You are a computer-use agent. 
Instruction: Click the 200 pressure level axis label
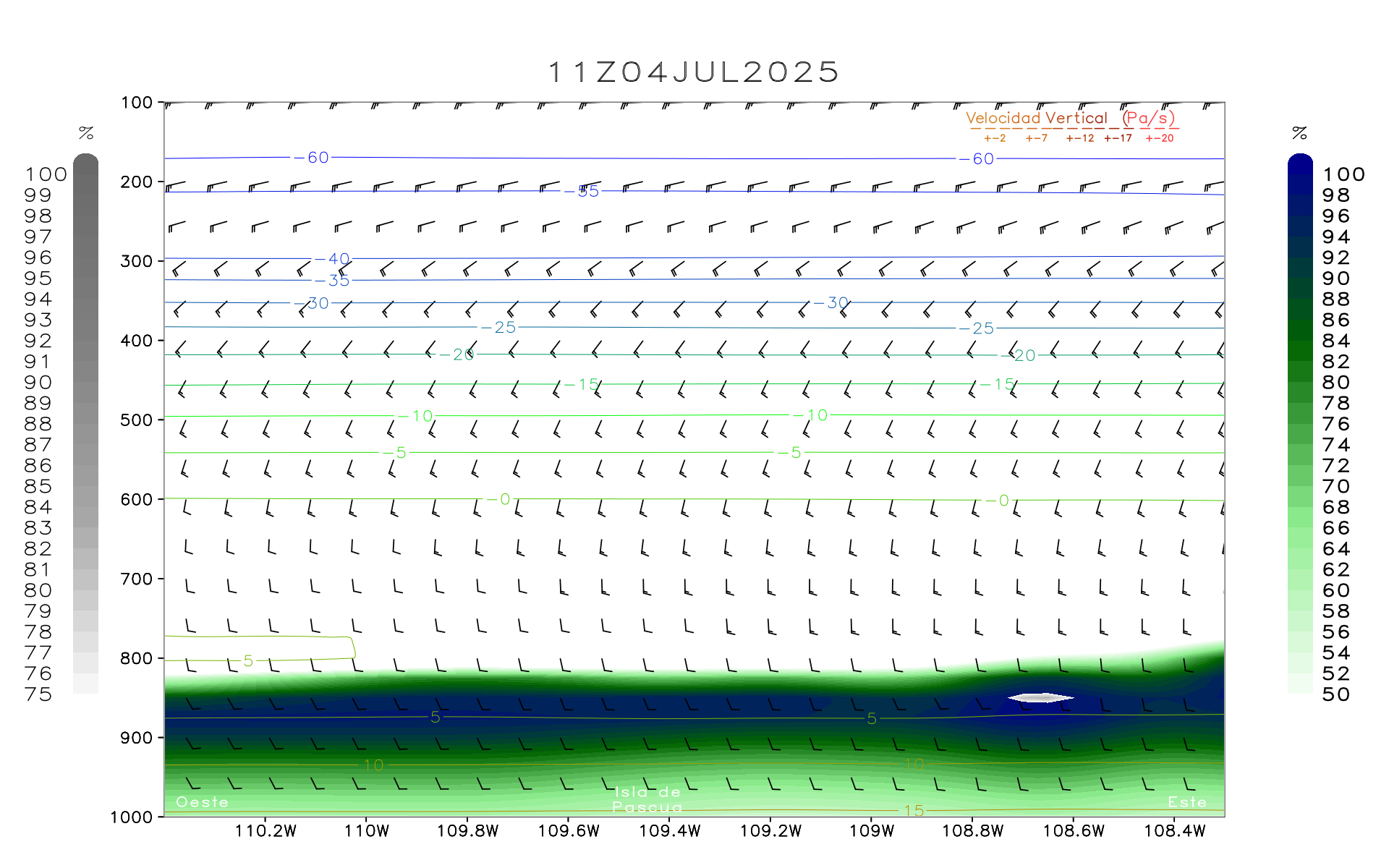point(137,182)
